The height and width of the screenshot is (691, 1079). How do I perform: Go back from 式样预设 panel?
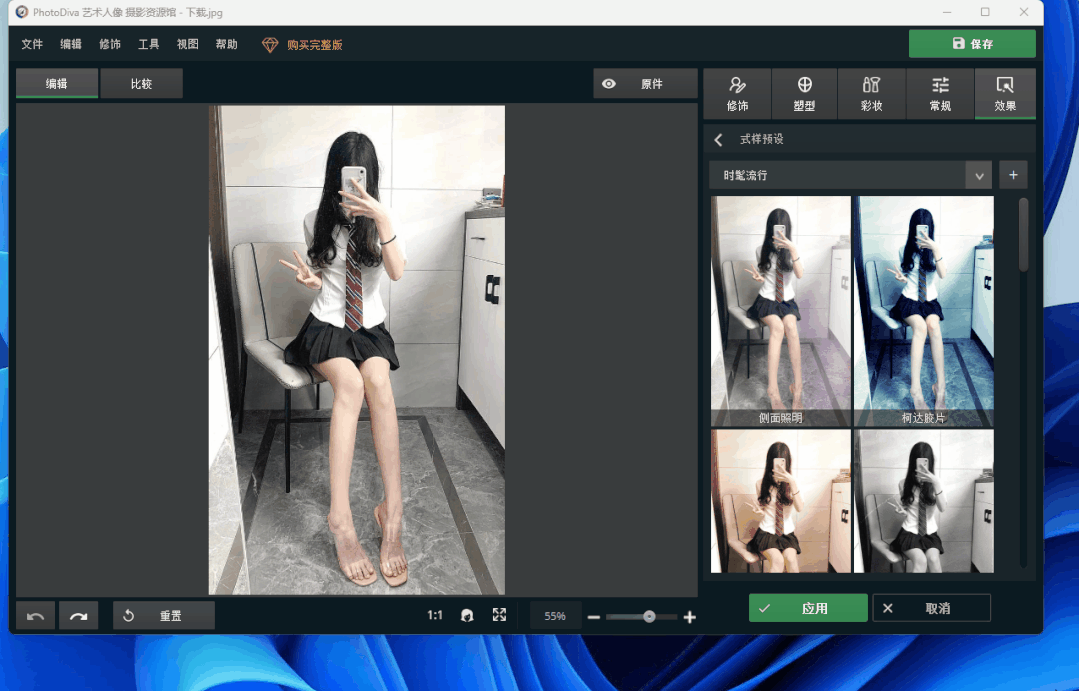(718, 140)
